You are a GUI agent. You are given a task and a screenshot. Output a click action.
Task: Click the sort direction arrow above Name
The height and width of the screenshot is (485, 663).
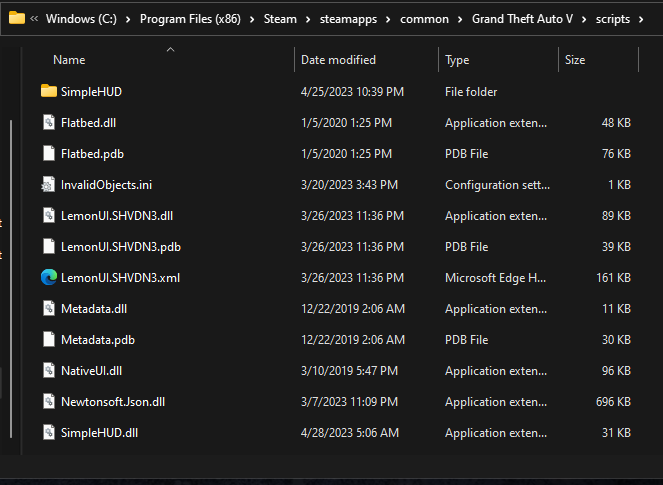170,49
